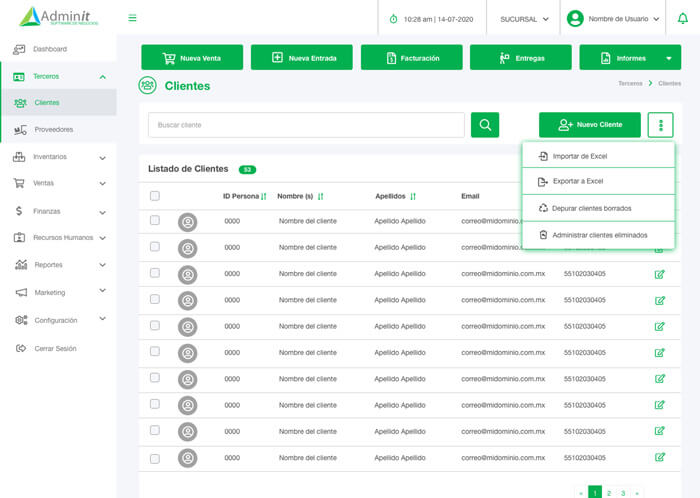700x498 pixels.
Task: Check the select-all header checkbox
Action: coord(155,196)
